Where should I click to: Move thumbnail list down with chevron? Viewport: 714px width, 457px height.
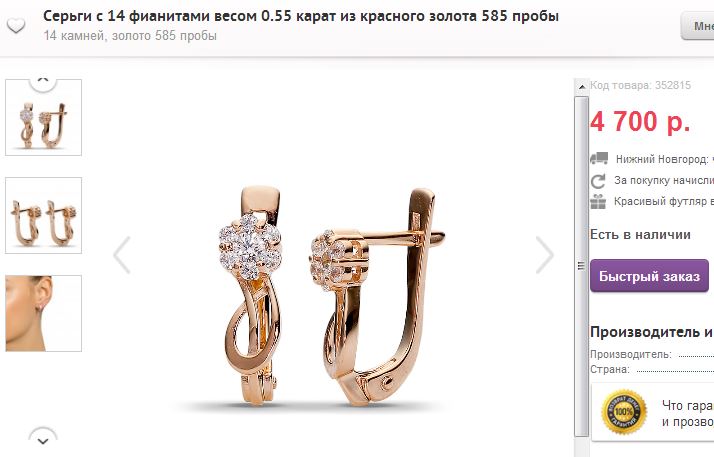point(43,438)
